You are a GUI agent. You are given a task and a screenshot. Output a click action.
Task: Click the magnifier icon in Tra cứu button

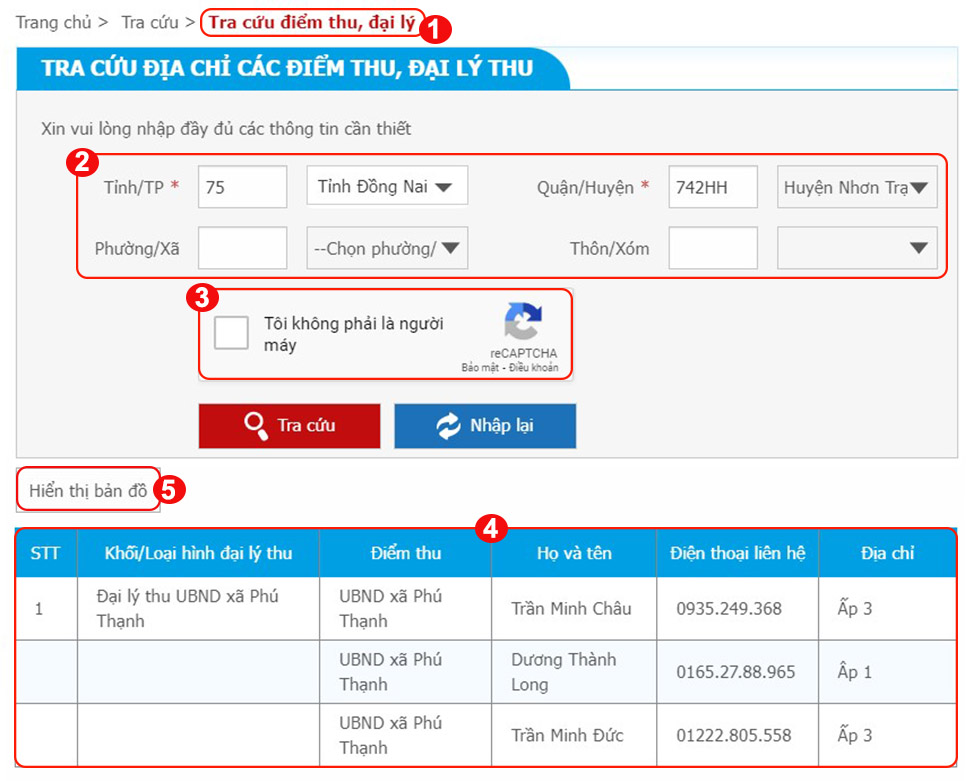click(256, 426)
